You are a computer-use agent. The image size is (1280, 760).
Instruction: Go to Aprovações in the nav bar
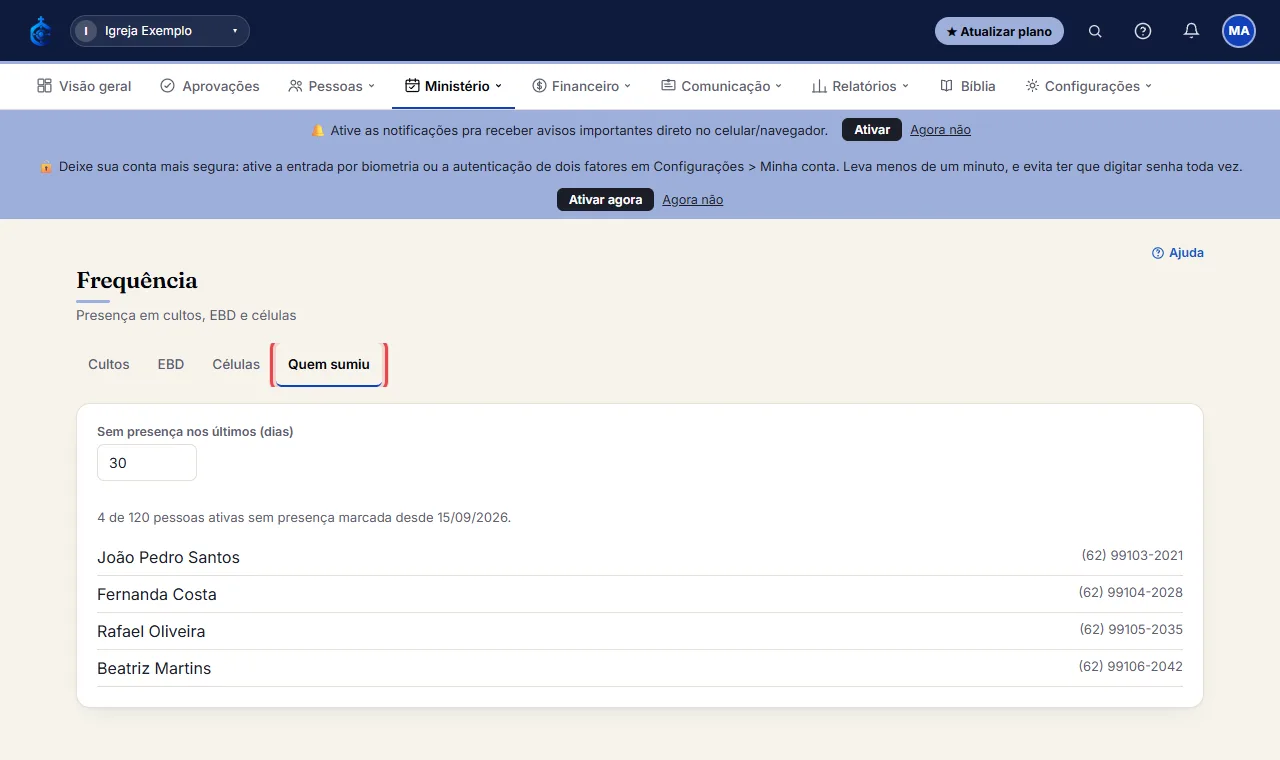click(x=210, y=86)
